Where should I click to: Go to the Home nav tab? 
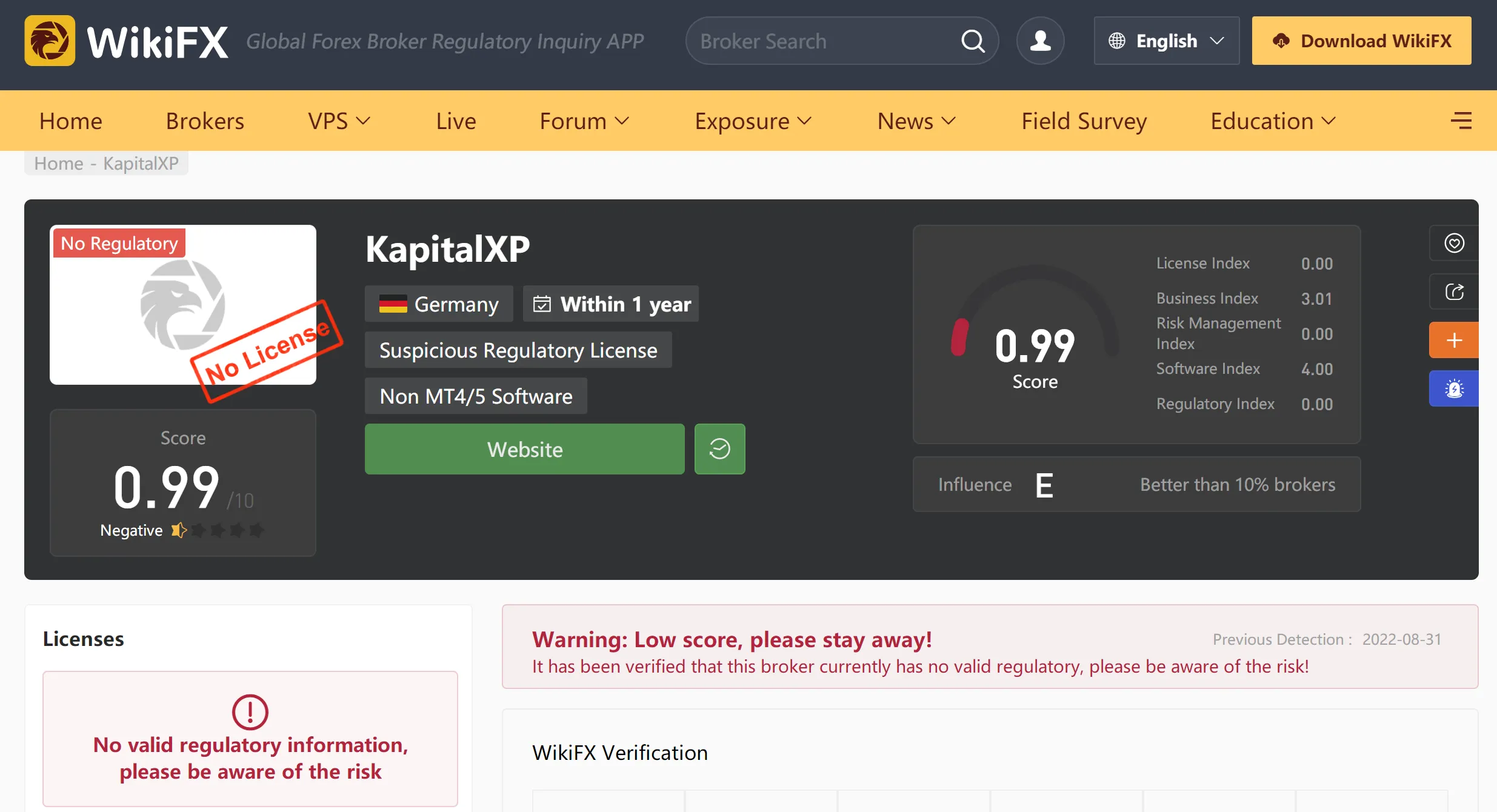[71, 121]
